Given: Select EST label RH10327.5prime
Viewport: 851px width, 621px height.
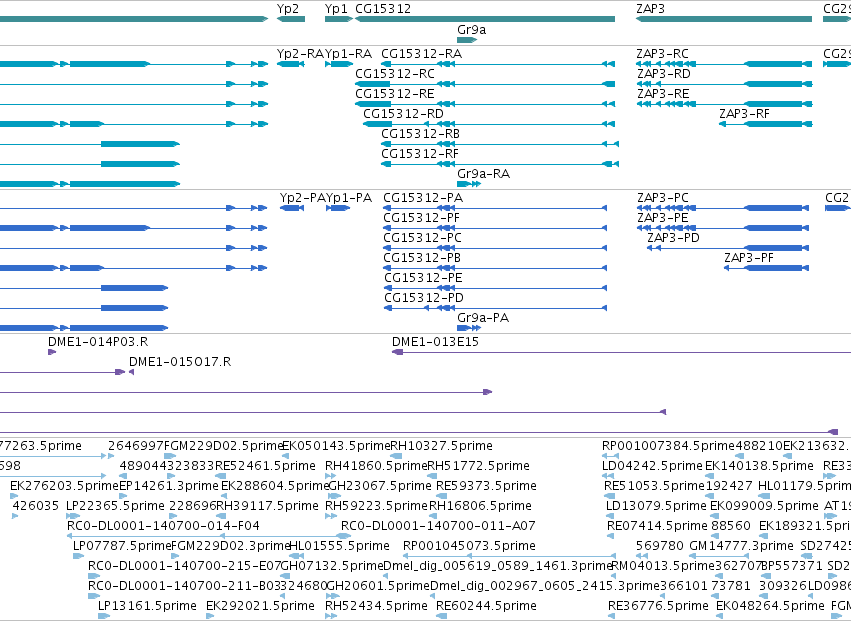Looking at the screenshot, I should (x=442, y=446).
